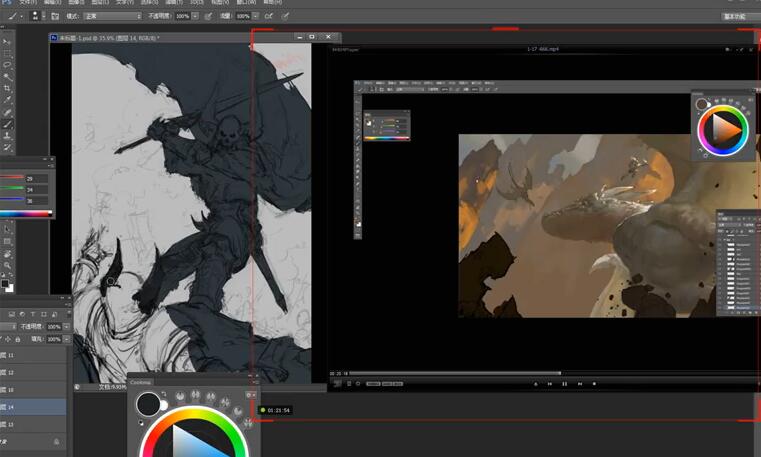Click the green channel slider in Color panel
761x457 pixels.
12,189
